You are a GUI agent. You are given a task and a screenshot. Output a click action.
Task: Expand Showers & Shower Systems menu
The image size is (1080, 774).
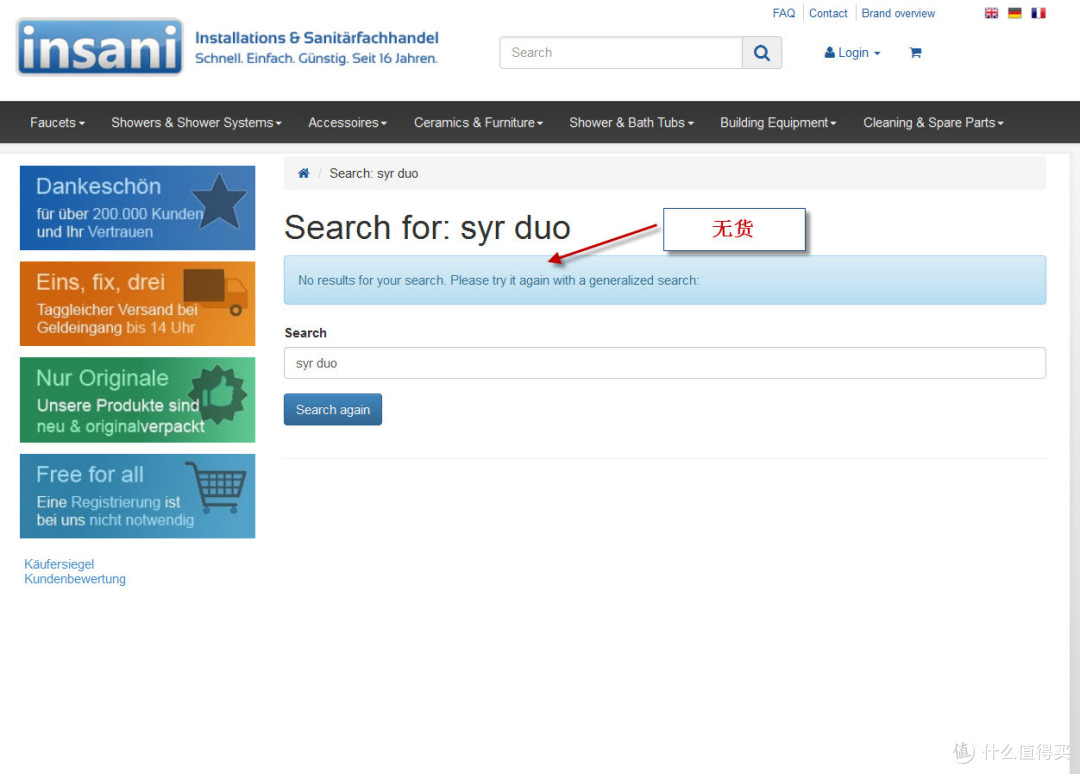click(196, 123)
